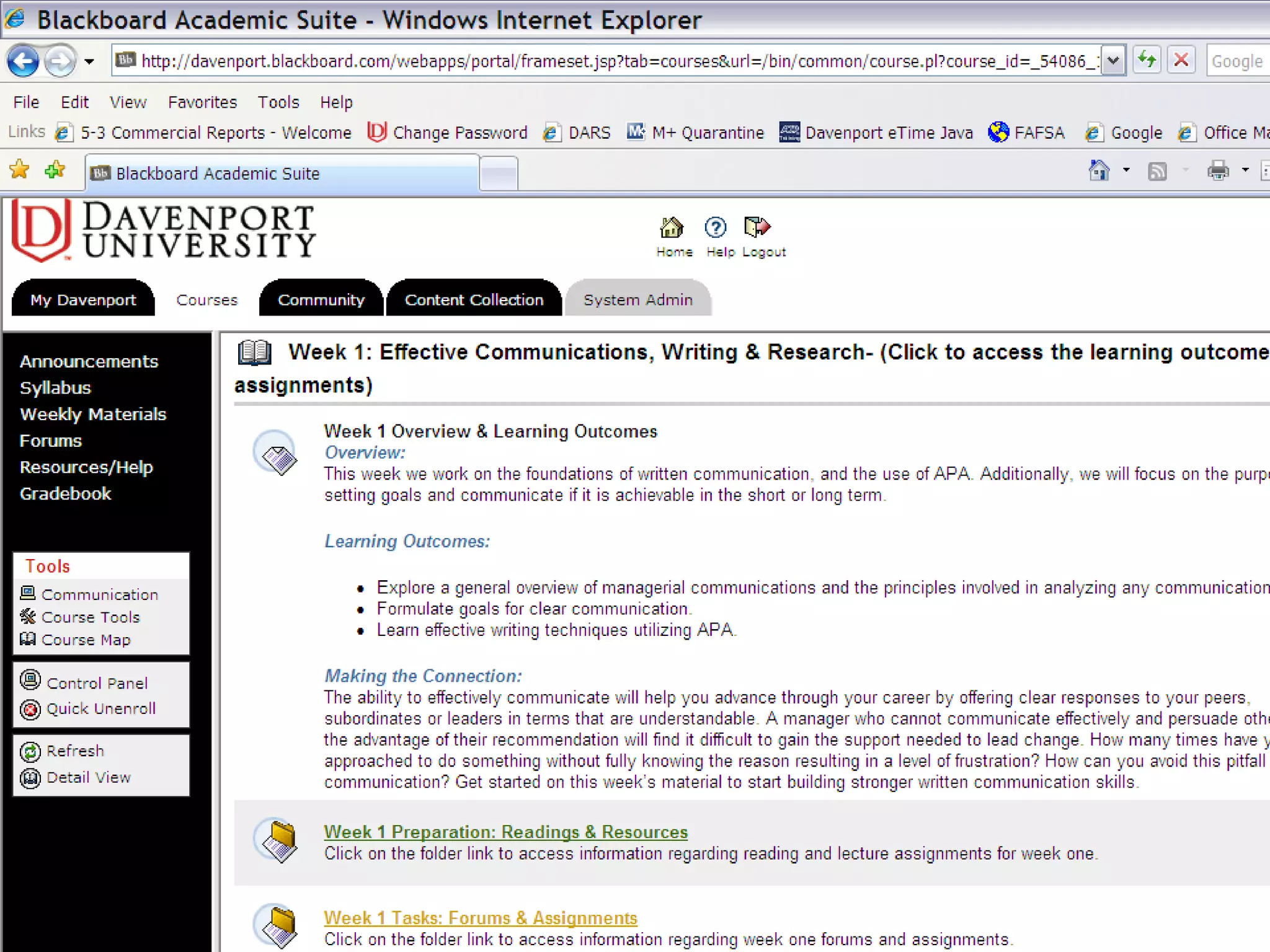Image resolution: width=1270 pixels, height=952 pixels.
Task: Open Week 1 Preparation: Readings & Resources
Action: [x=505, y=832]
